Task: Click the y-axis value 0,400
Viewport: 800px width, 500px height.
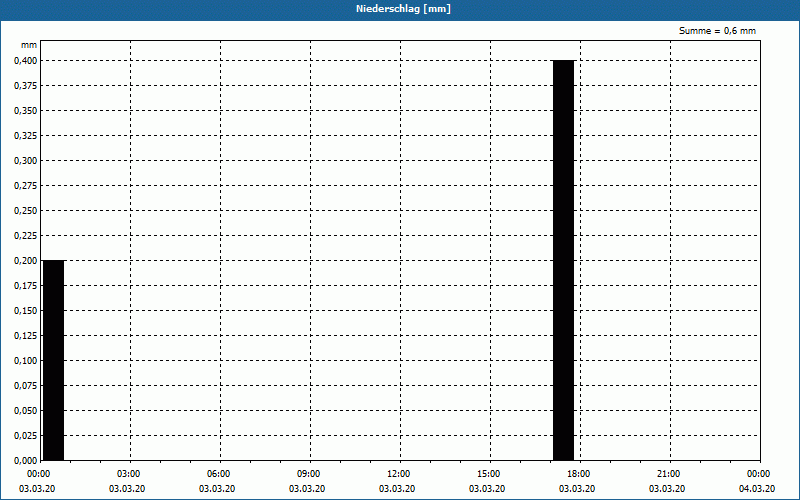Action: click(x=26, y=61)
